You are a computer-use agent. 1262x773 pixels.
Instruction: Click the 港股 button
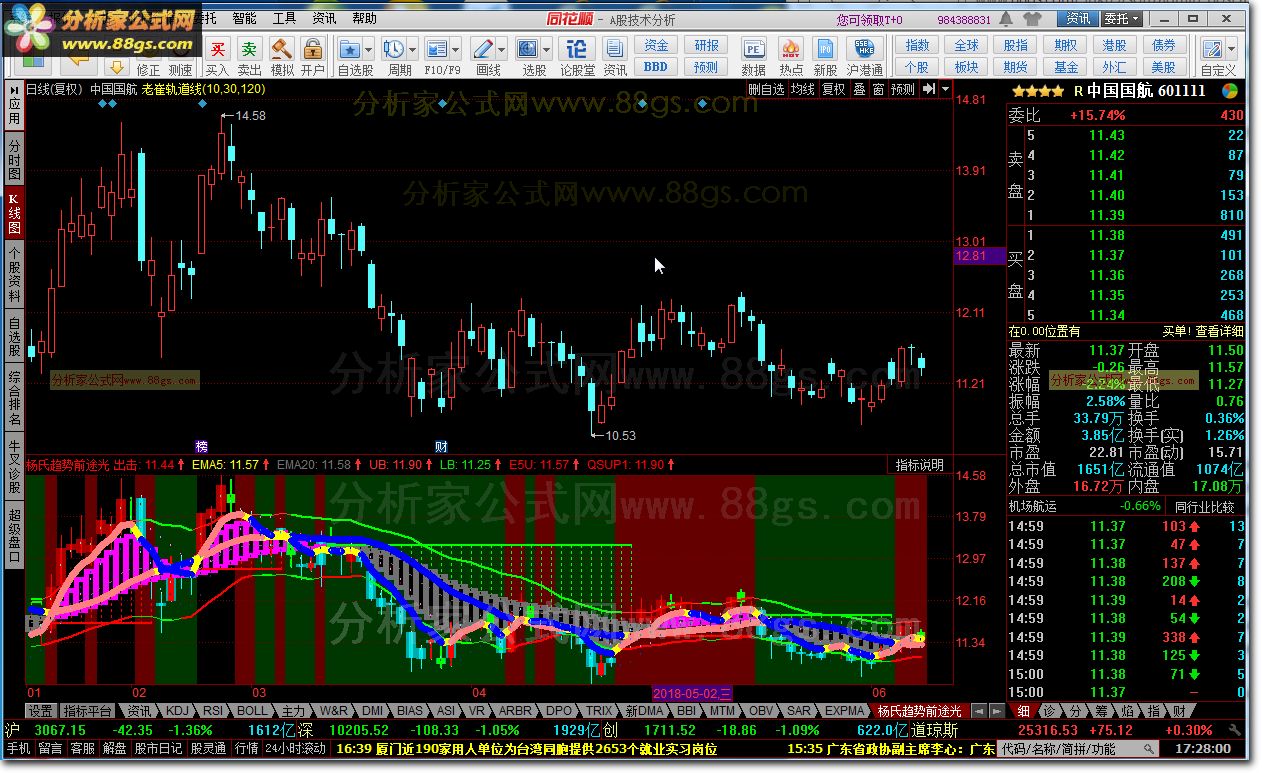pos(1114,45)
